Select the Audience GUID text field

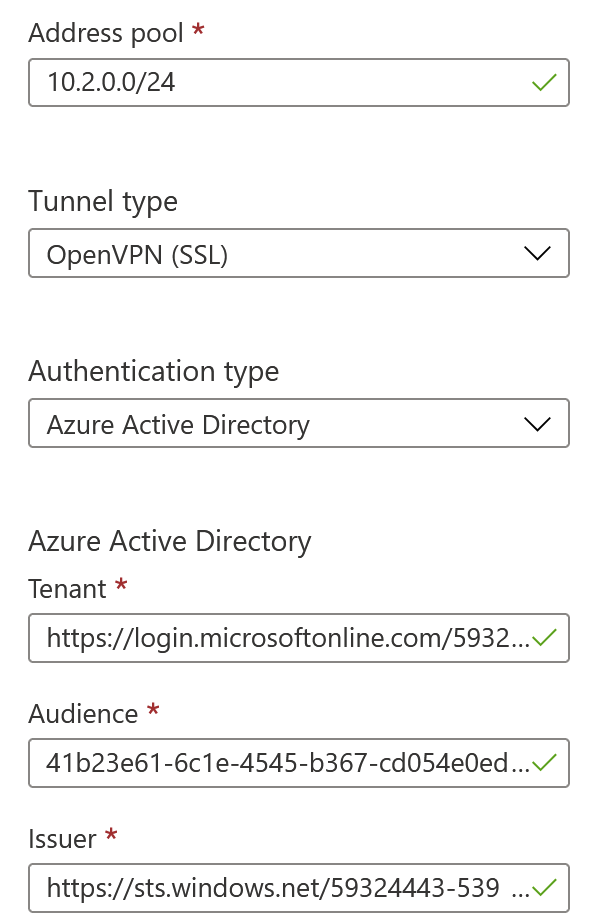pos(298,763)
